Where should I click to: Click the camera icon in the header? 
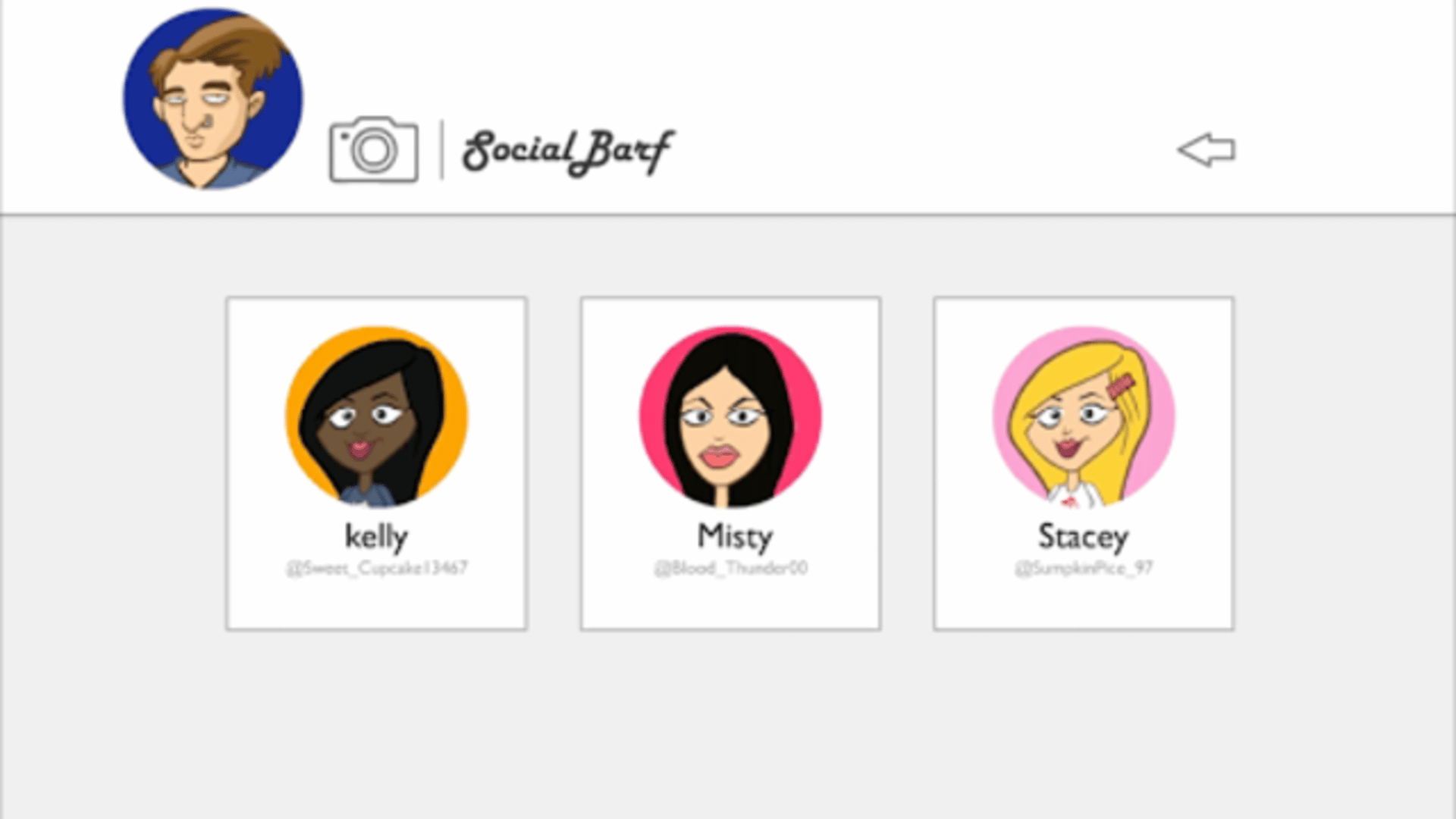[373, 149]
